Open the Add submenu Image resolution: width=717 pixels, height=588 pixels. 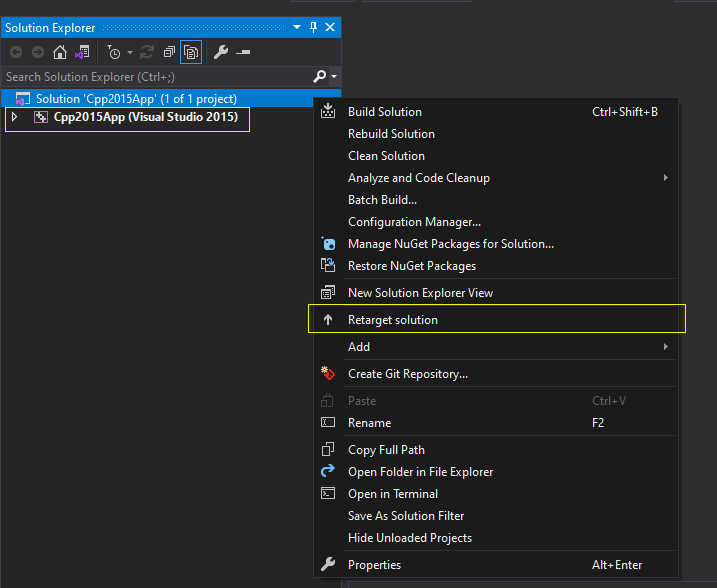496,347
